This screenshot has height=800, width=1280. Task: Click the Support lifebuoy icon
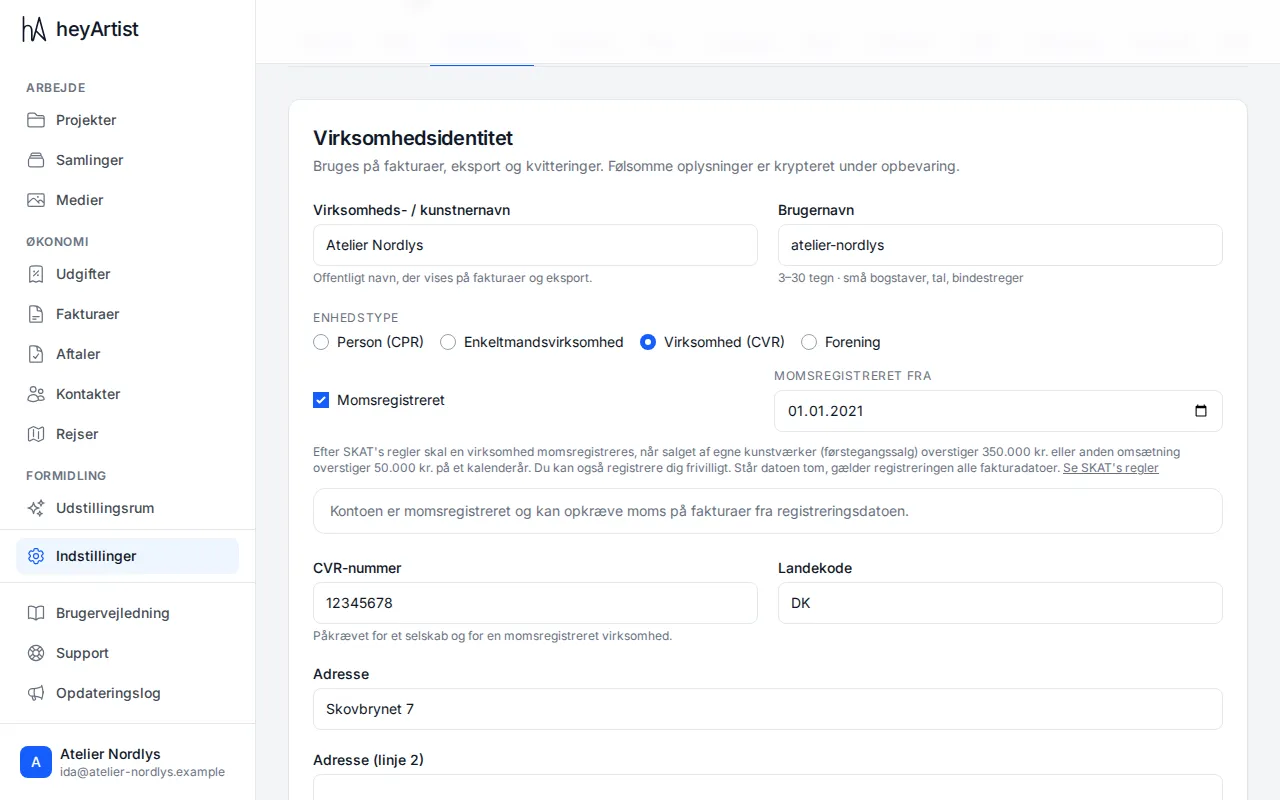point(36,653)
